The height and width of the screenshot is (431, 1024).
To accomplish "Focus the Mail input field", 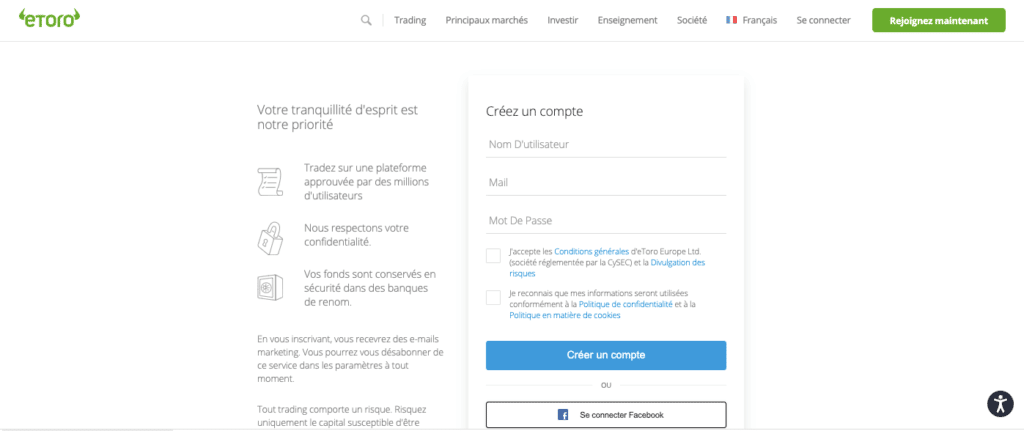I will coord(606,183).
